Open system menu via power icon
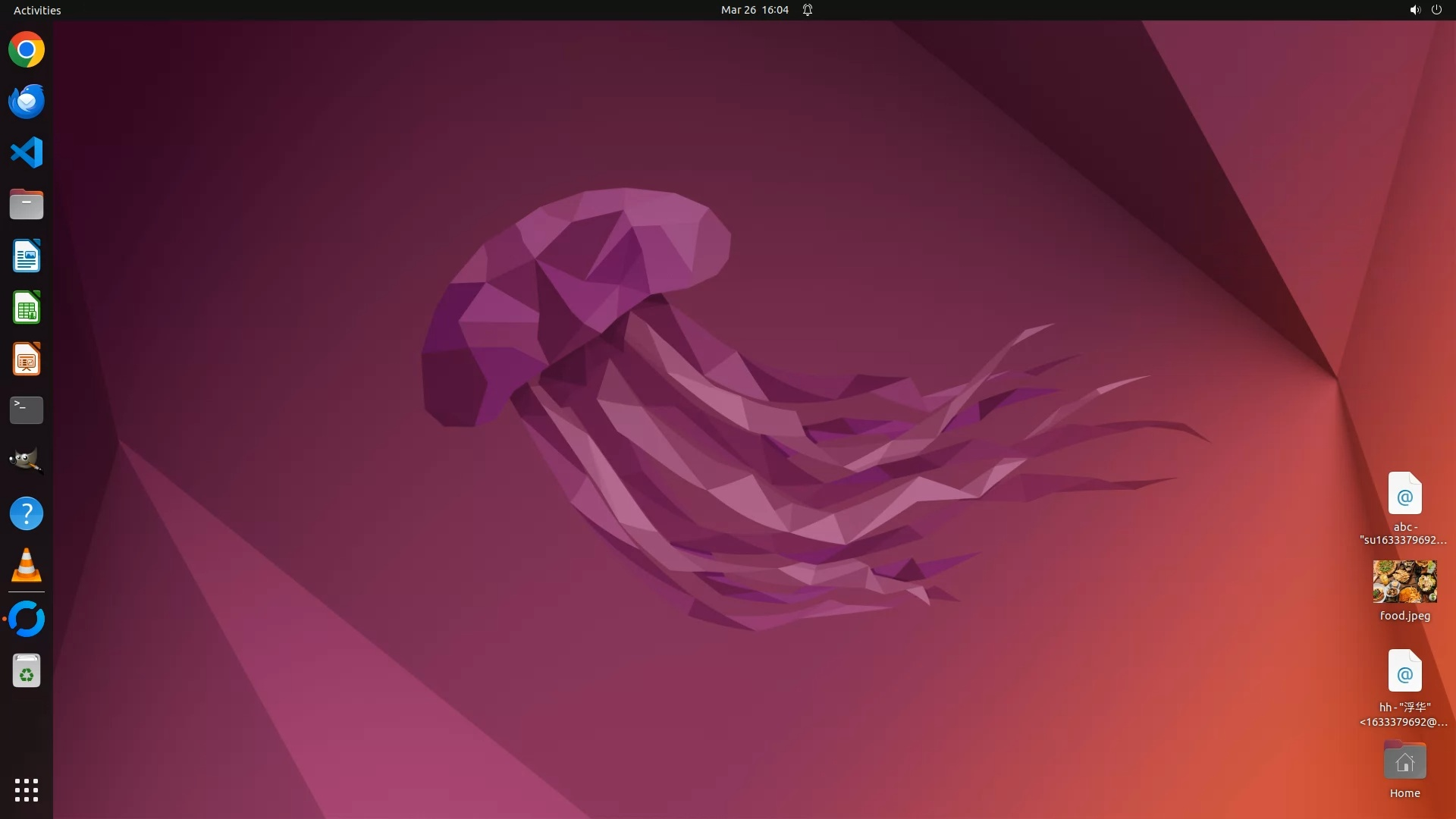Screen dimensions: 1456x819 [1436, 10]
